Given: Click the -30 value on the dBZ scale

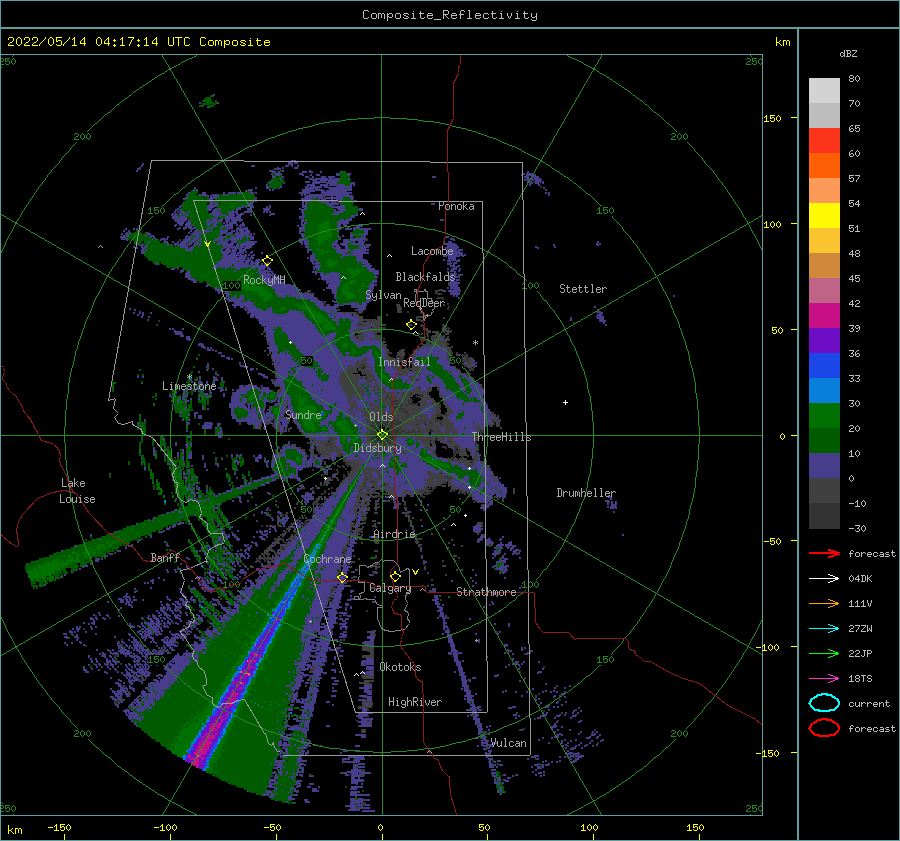Looking at the screenshot, I should click(x=857, y=528).
